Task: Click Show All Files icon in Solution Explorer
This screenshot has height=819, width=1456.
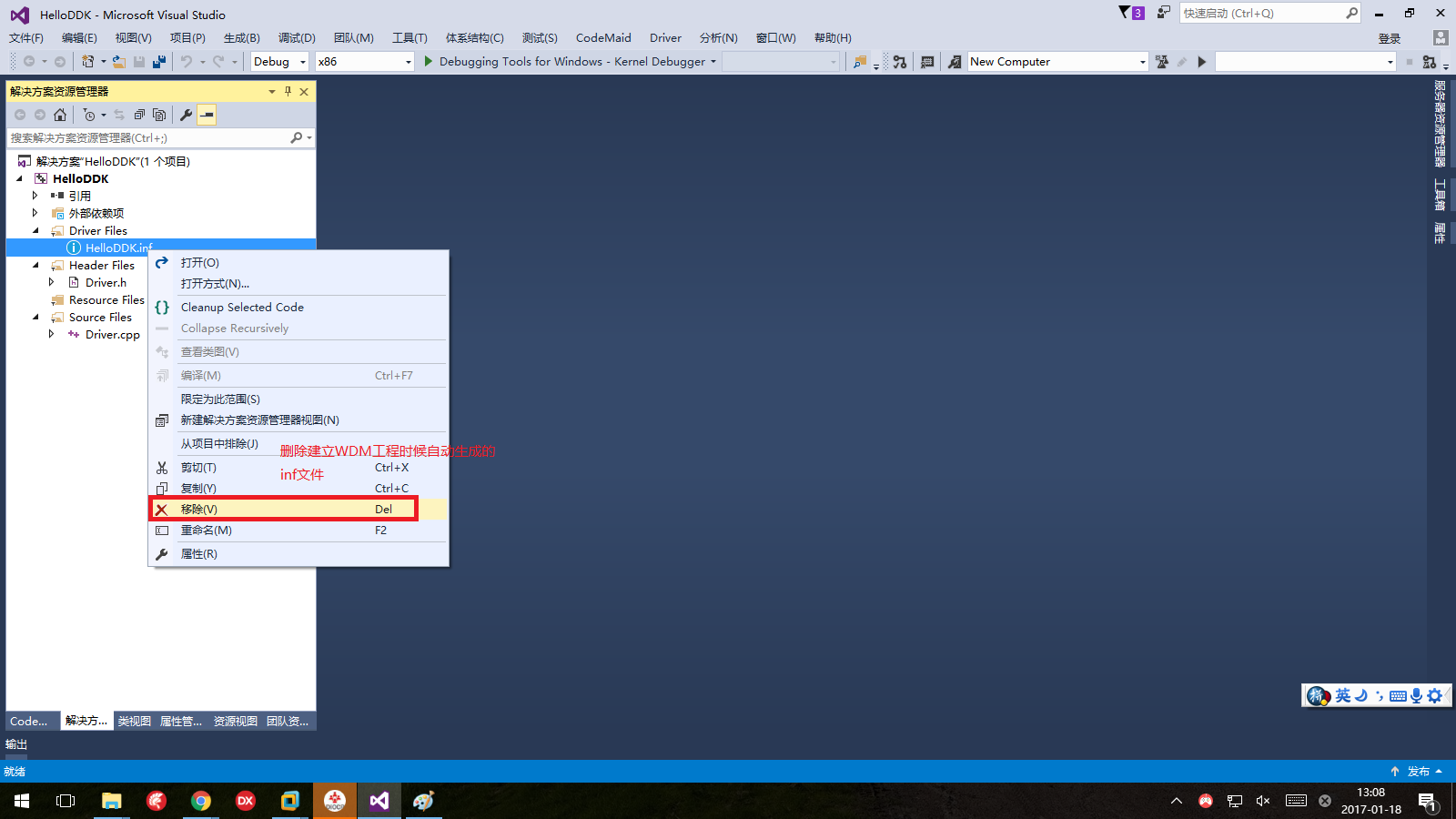Action: 159,115
